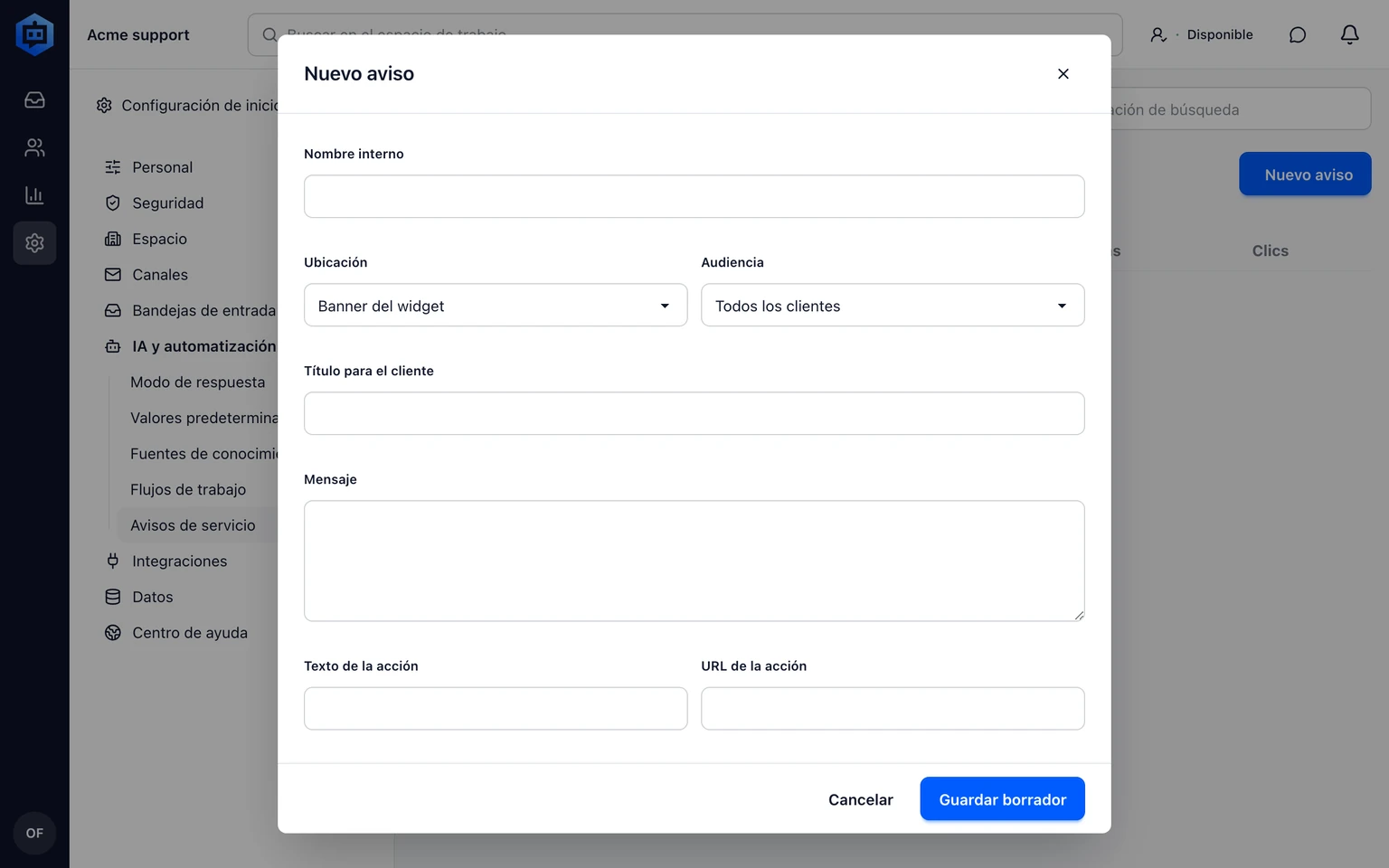Click into the Mensaje text area
Image resolution: width=1389 pixels, height=868 pixels.
tap(694, 561)
